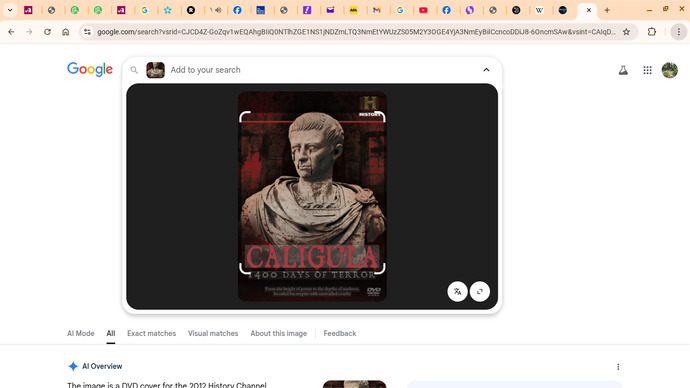The height and width of the screenshot is (388, 690).
Task: Switch to the dark blue icon tab left of Close tab
Action: [563, 10]
